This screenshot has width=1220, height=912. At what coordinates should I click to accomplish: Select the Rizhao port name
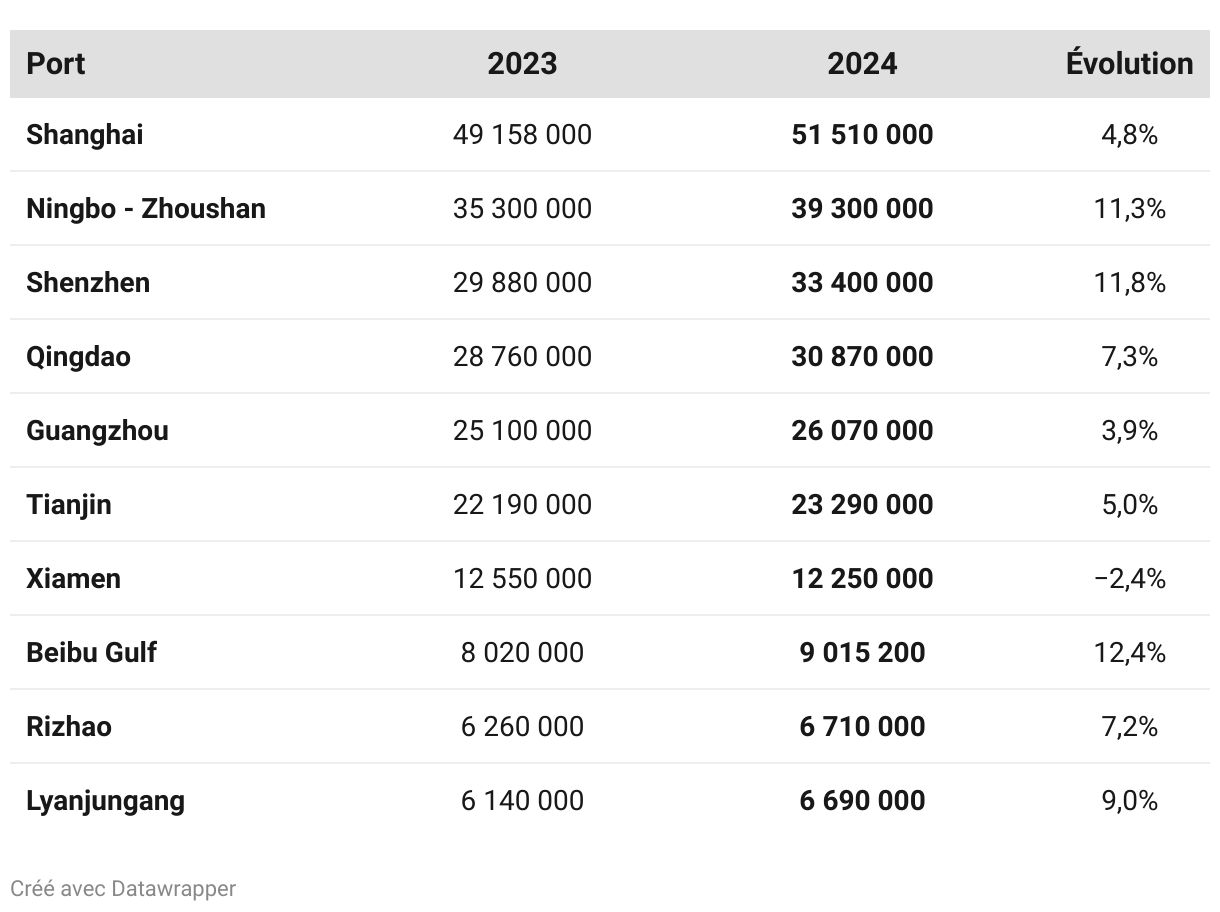pyautogui.click(x=69, y=727)
